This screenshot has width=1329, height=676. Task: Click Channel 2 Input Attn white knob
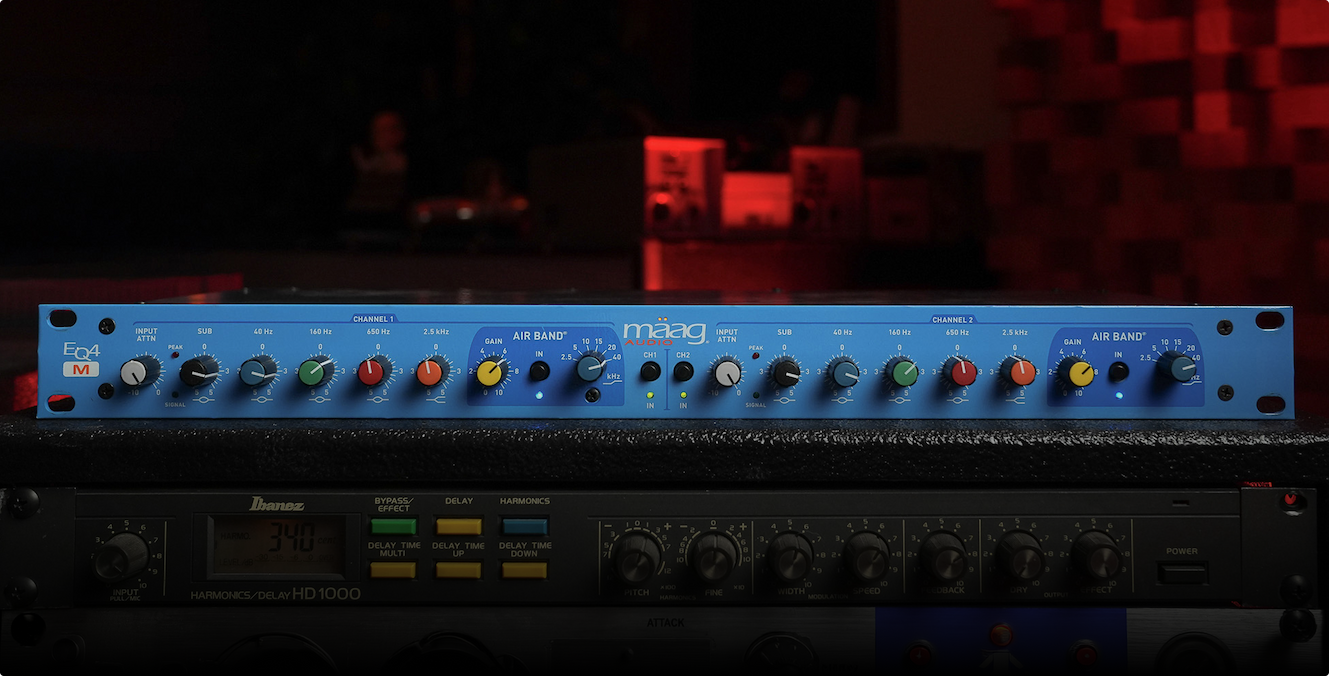pyautogui.click(x=728, y=372)
